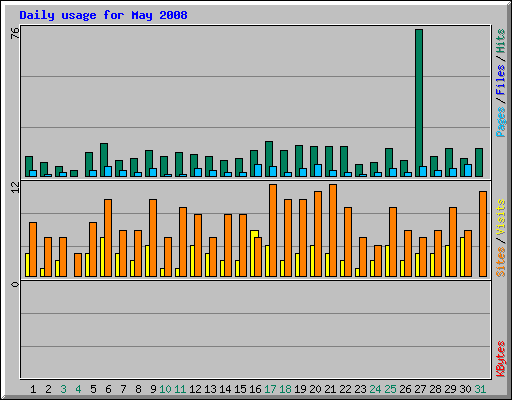Click green weekend day label "11"
The width and height of the screenshot is (512, 400).
tap(180, 389)
